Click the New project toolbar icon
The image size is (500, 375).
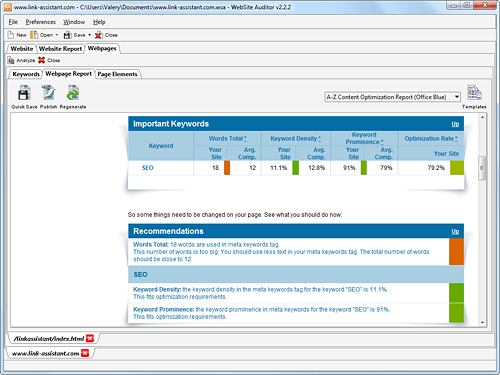[11, 35]
